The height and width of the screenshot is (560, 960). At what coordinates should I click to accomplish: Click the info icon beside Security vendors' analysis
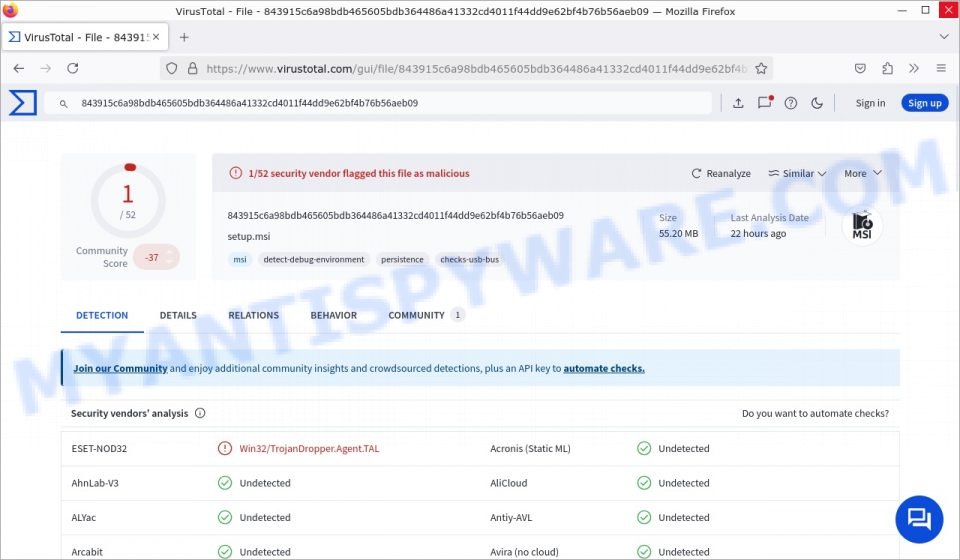pyautogui.click(x=200, y=413)
